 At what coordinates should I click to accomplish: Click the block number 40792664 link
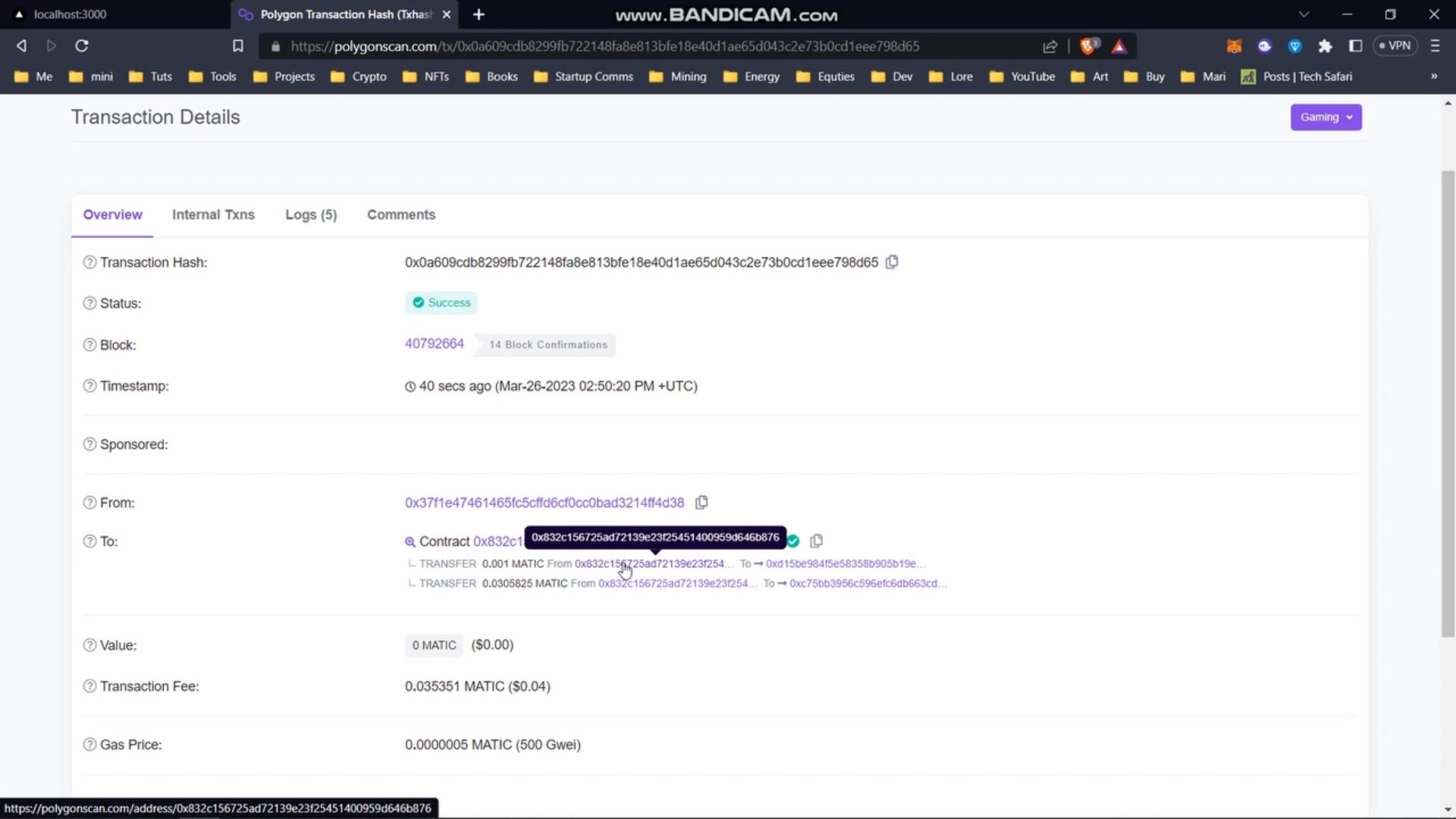433,343
